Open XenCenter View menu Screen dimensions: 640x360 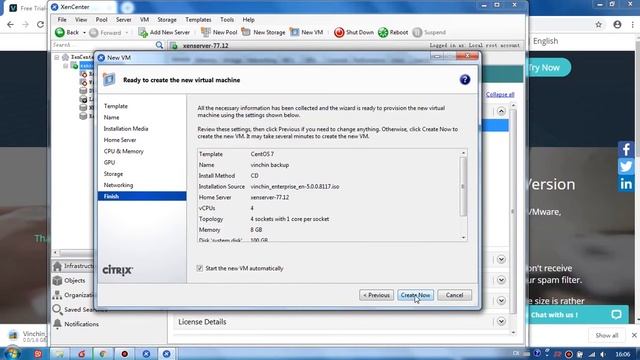point(81,20)
